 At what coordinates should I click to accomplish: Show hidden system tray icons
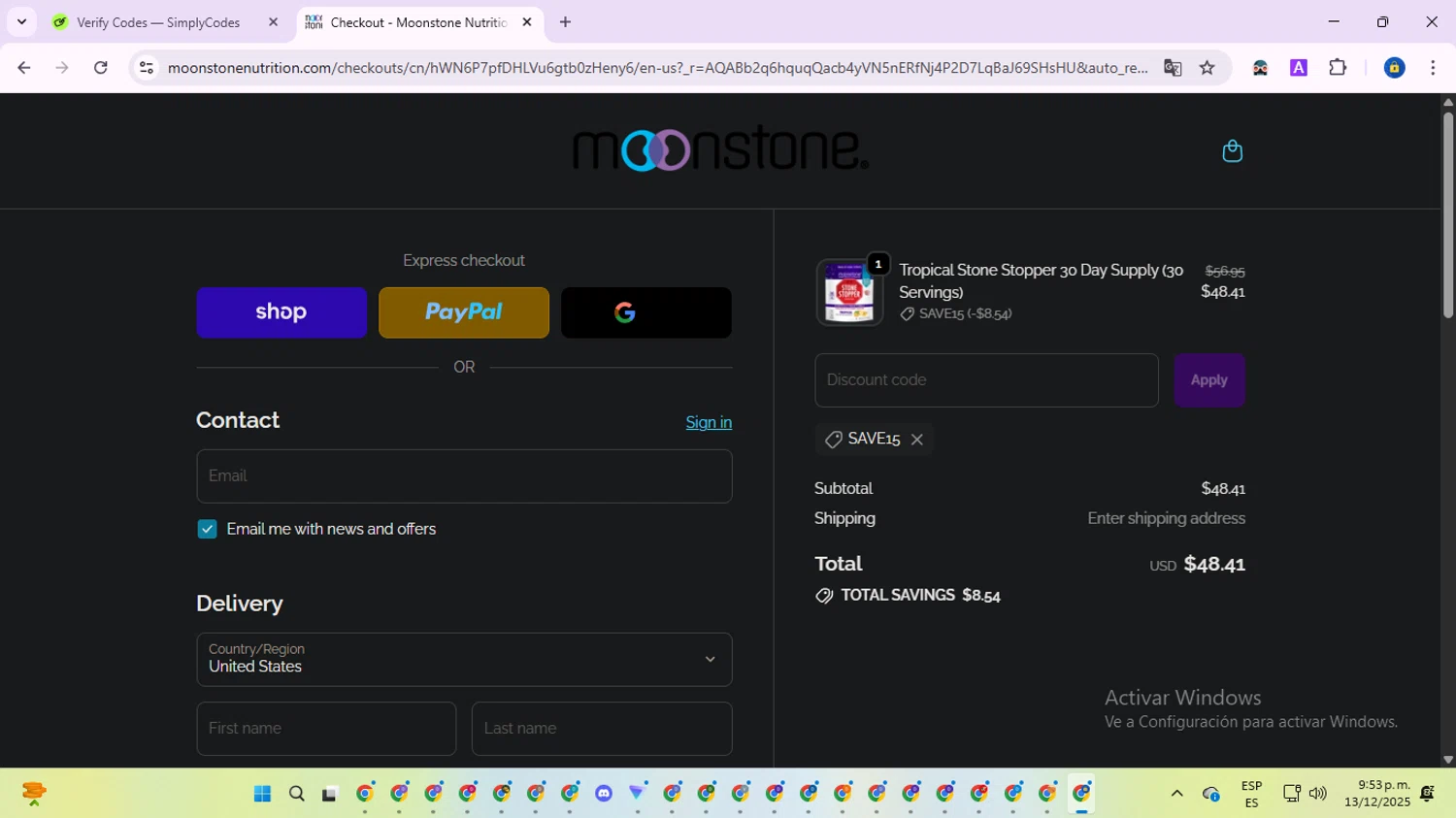pyautogui.click(x=1176, y=794)
